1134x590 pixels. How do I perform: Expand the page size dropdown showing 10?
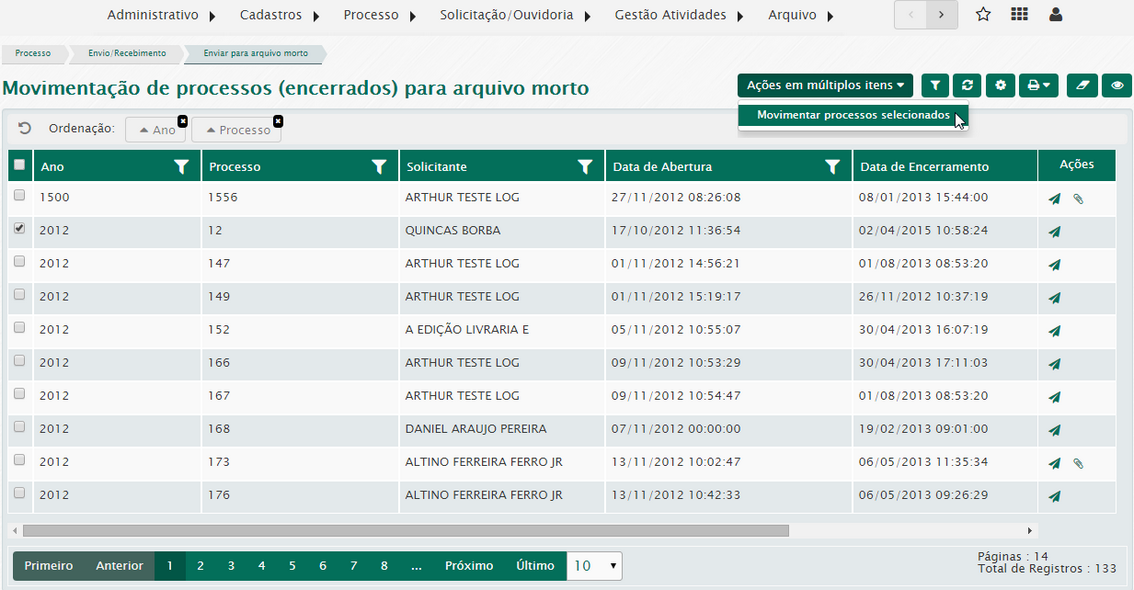(595, 566)
